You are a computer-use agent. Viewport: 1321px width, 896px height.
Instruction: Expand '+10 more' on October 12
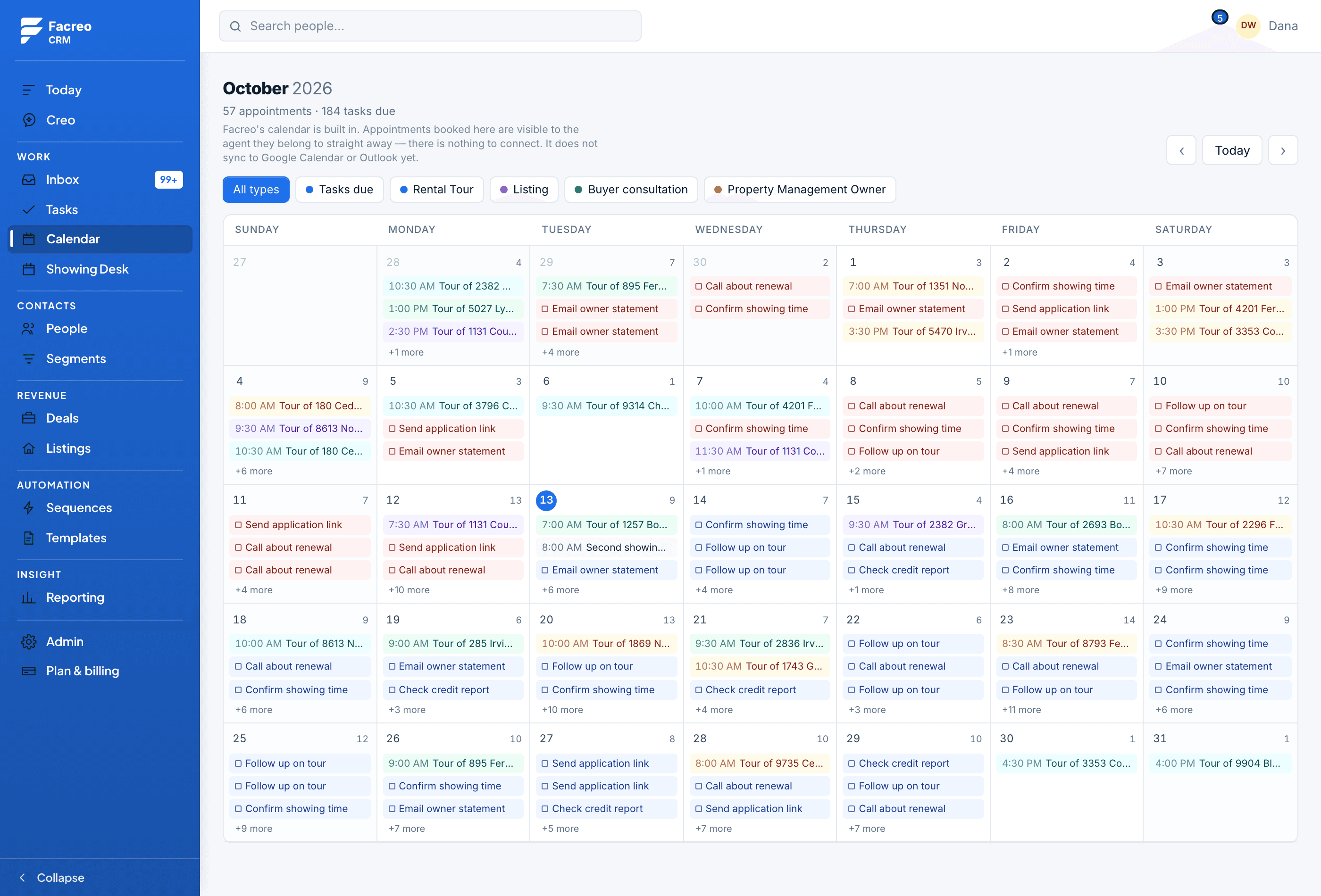[x=409, y=590]
